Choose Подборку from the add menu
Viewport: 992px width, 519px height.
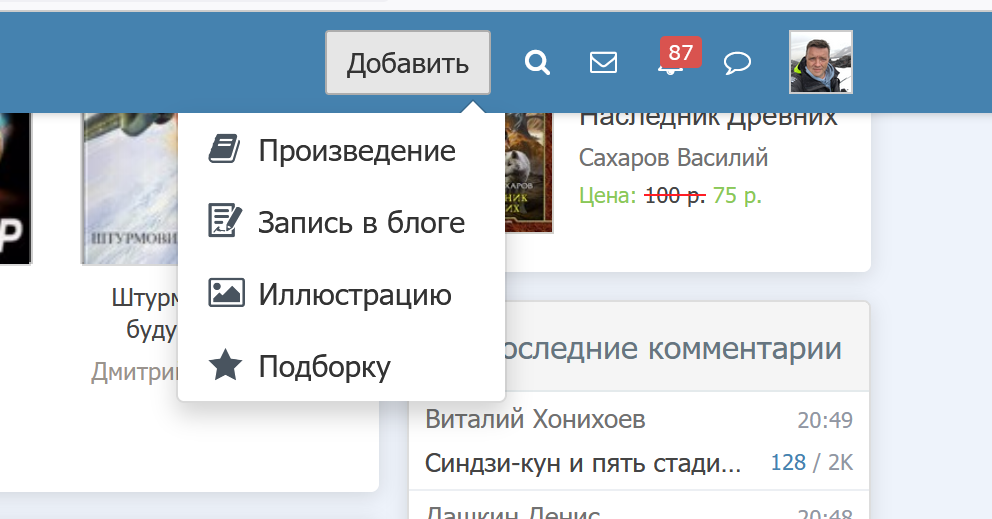click(324, 367)
